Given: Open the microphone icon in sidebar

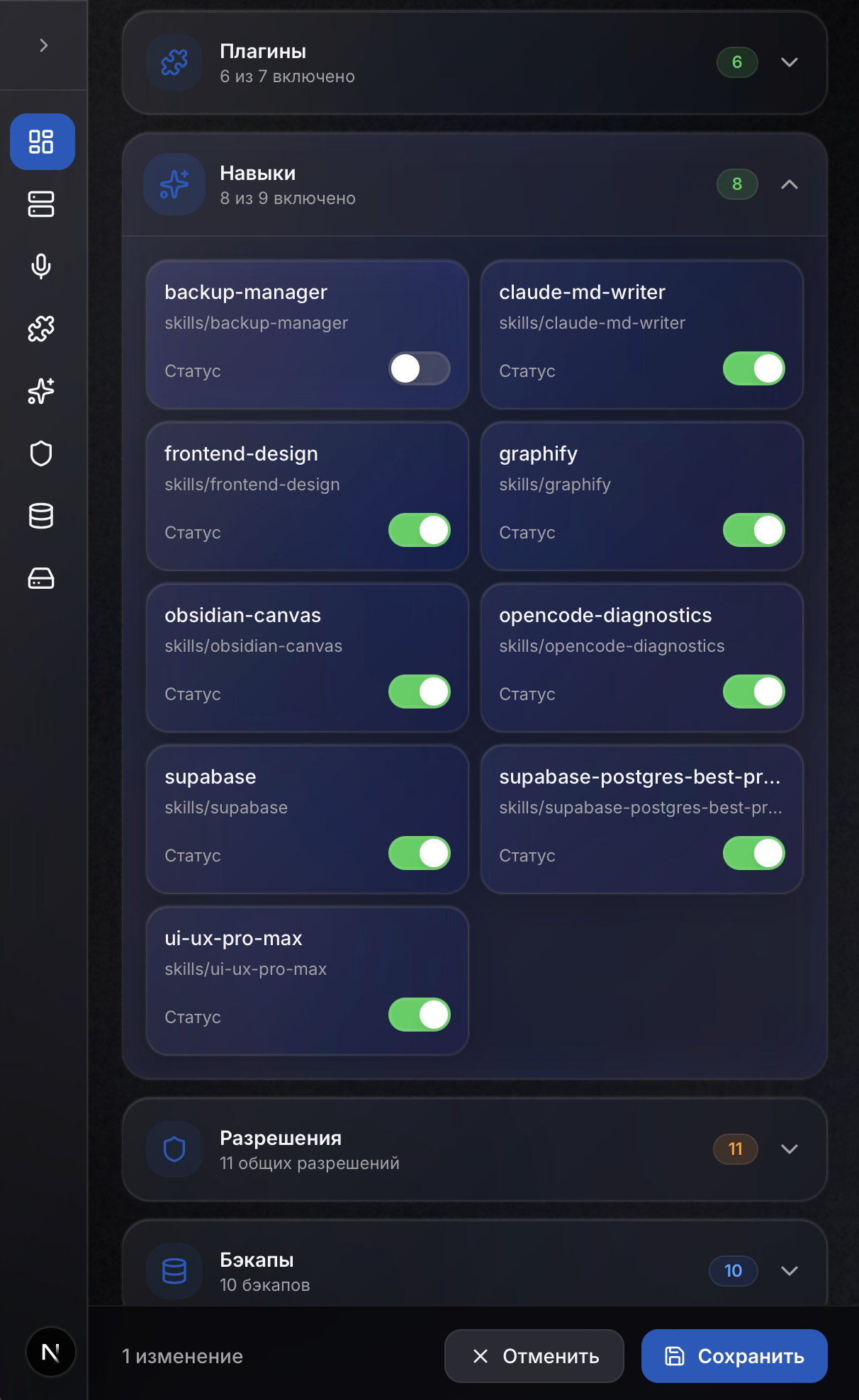Looking at the screenshot, I should tap(41, 266).
